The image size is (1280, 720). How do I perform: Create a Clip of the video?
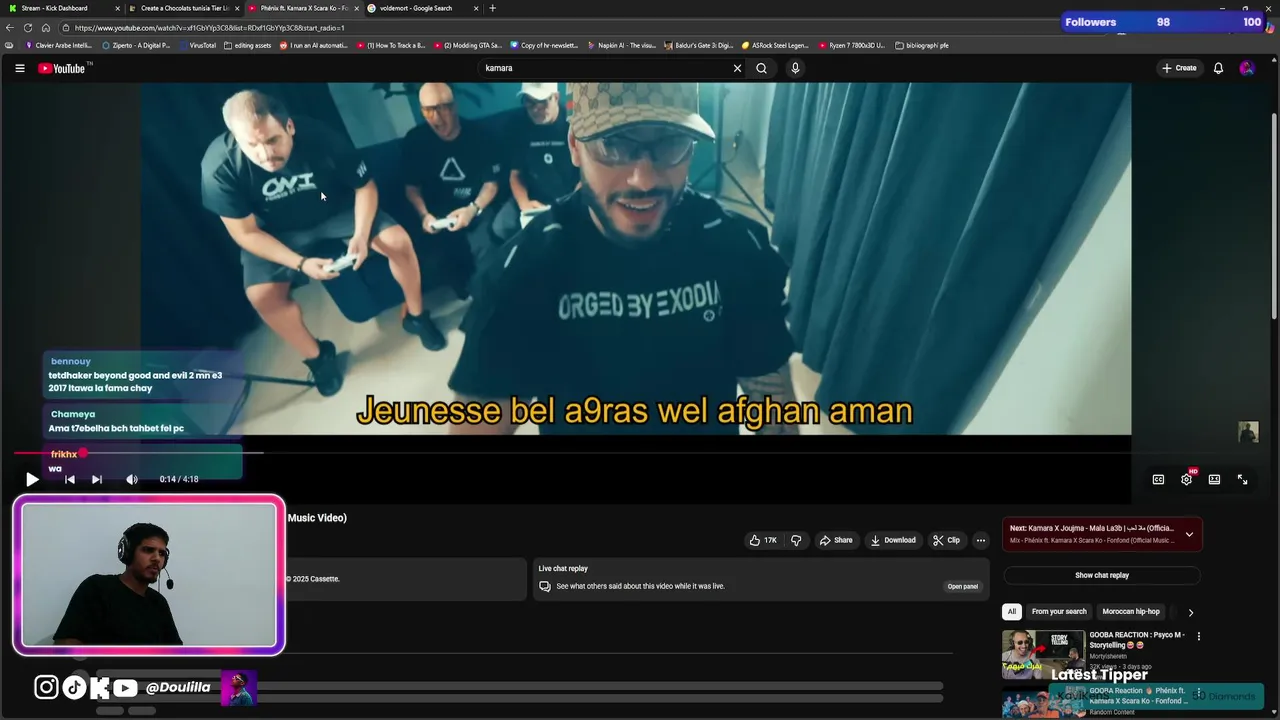point(946,540)
